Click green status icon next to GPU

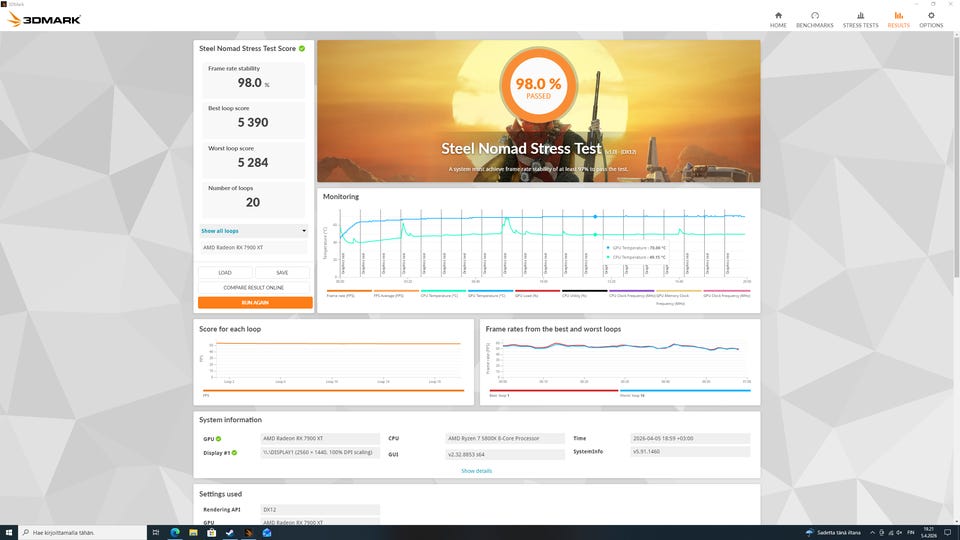click(x=219, y=438)
